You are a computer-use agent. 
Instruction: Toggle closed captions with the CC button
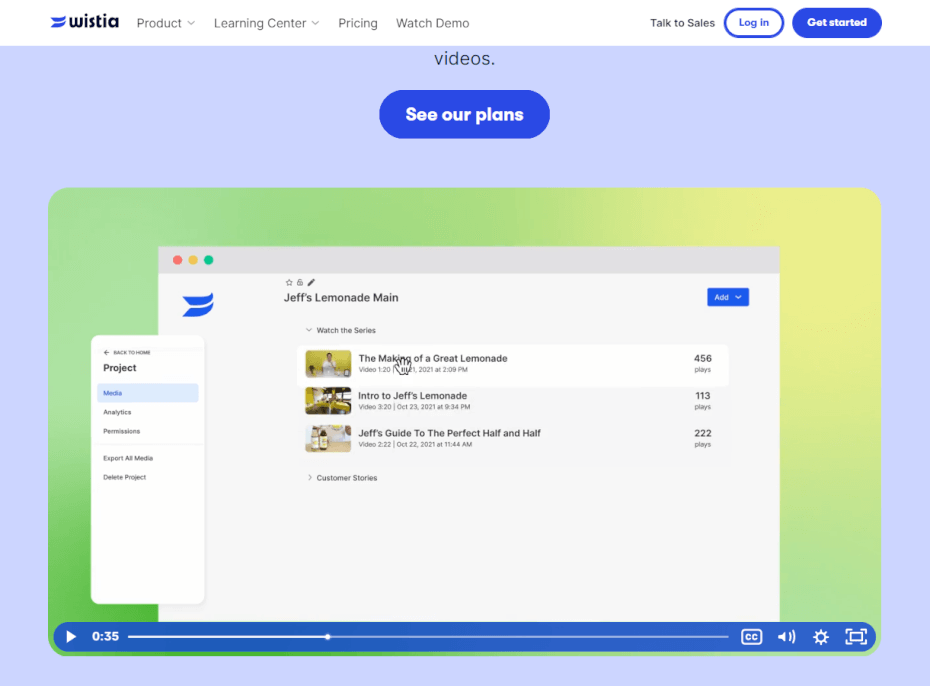pos(751,637)
